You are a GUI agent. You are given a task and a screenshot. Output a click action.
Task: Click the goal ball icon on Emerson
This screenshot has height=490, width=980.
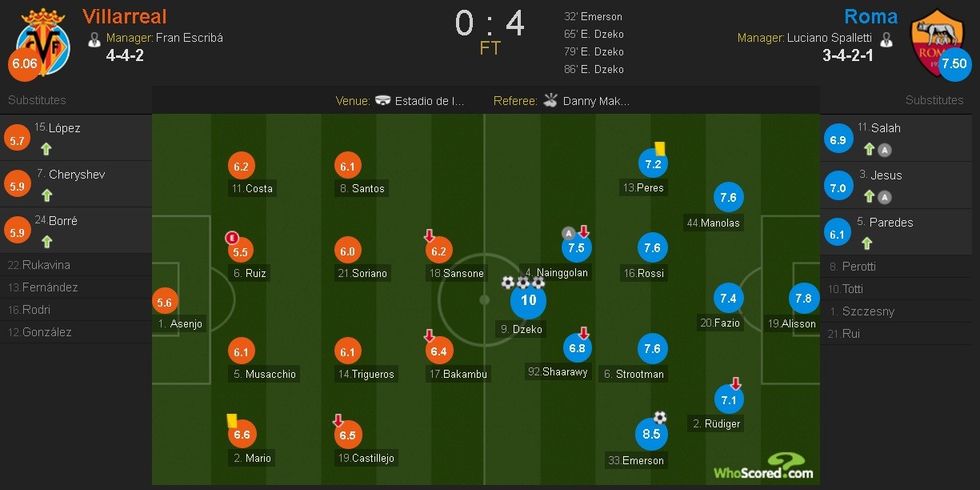point(660,417)
